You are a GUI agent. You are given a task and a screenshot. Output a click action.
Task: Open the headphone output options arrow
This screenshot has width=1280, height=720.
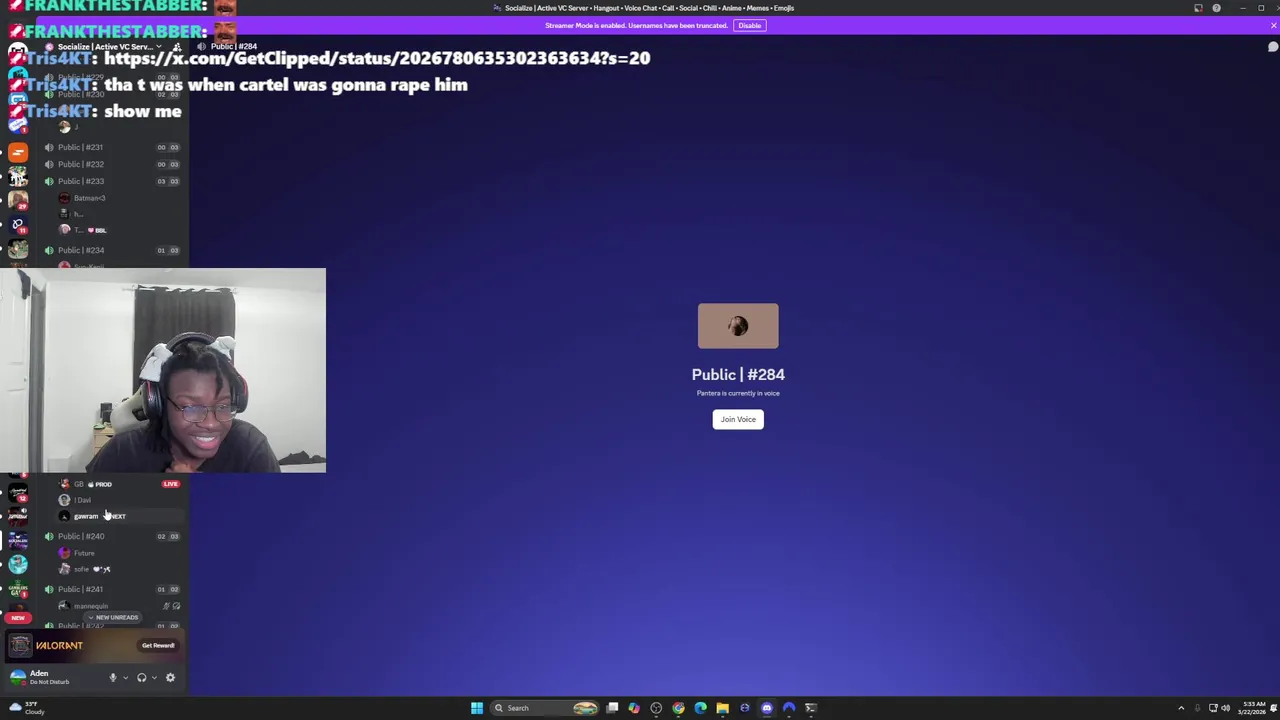153,678
